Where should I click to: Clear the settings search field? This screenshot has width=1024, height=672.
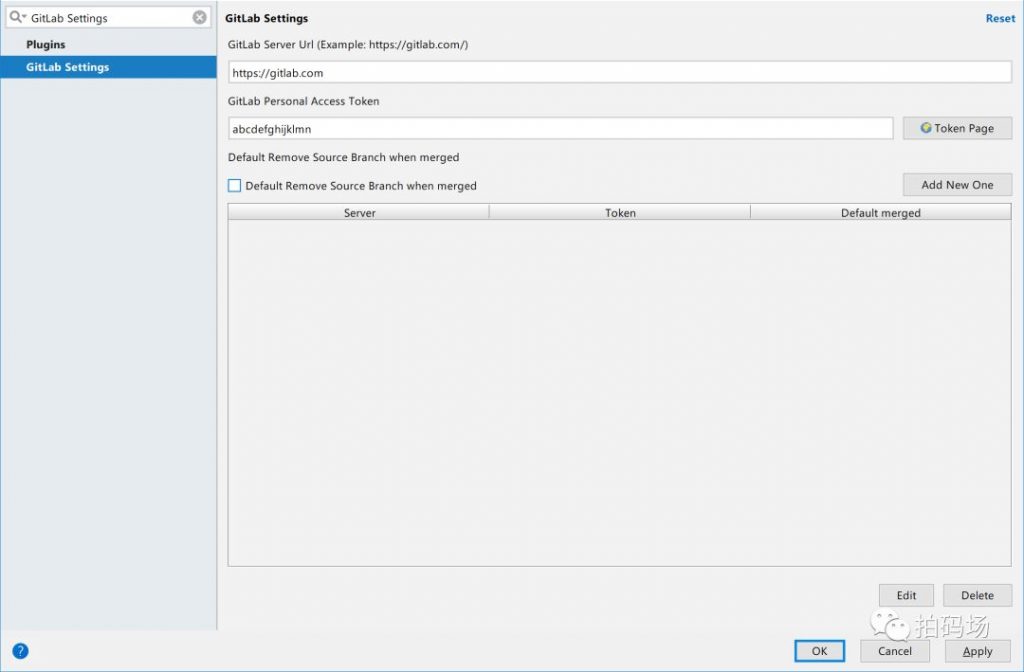[x=200, y=18]
